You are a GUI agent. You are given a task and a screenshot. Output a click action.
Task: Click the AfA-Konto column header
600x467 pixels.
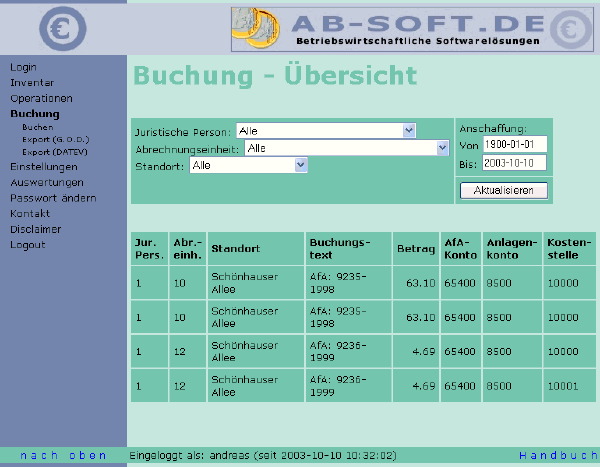[x=461, y=248]
